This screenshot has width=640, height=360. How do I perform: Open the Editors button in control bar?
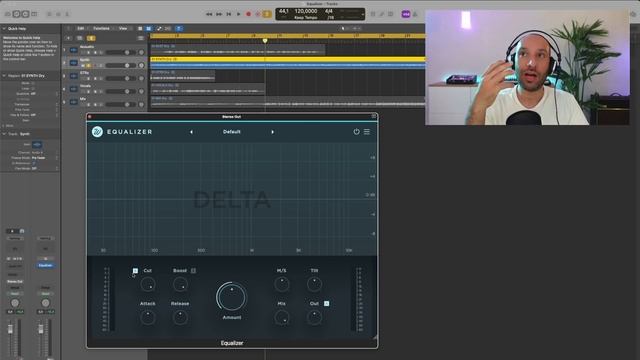(x=67, y=14)
